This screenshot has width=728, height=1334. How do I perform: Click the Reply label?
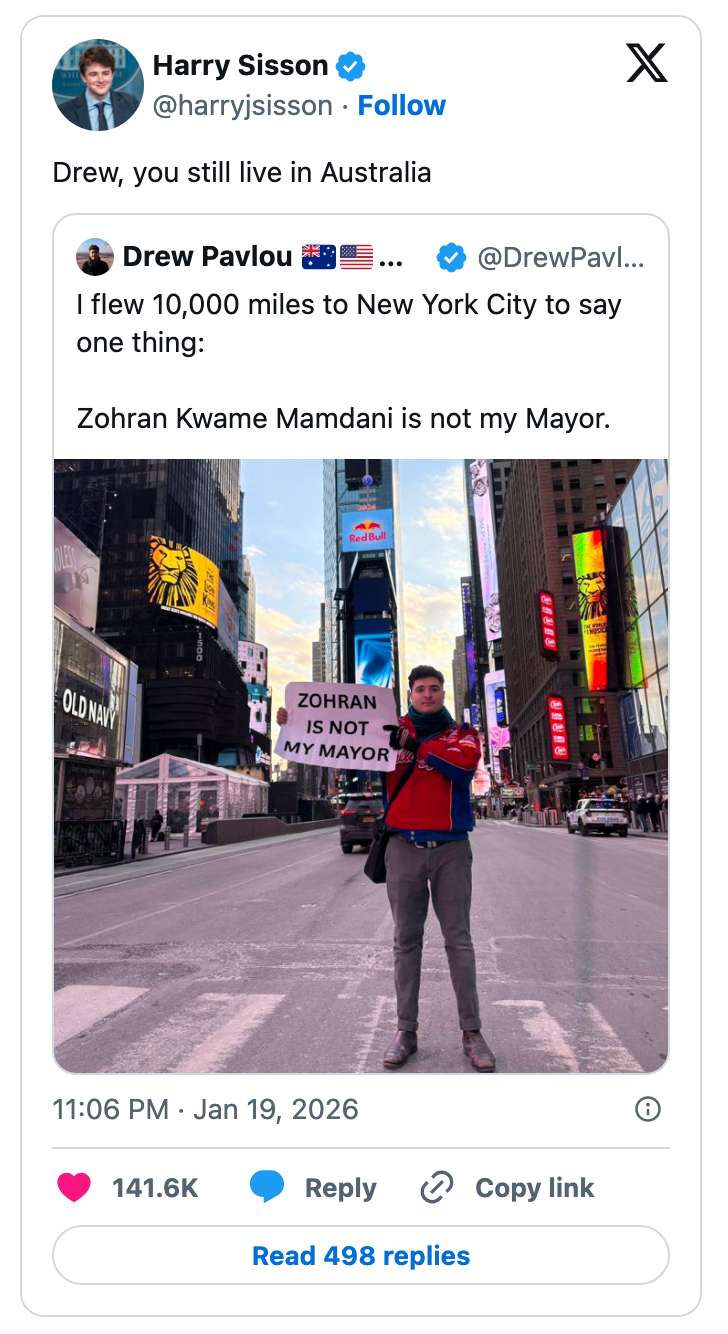tap(340, 1188)
